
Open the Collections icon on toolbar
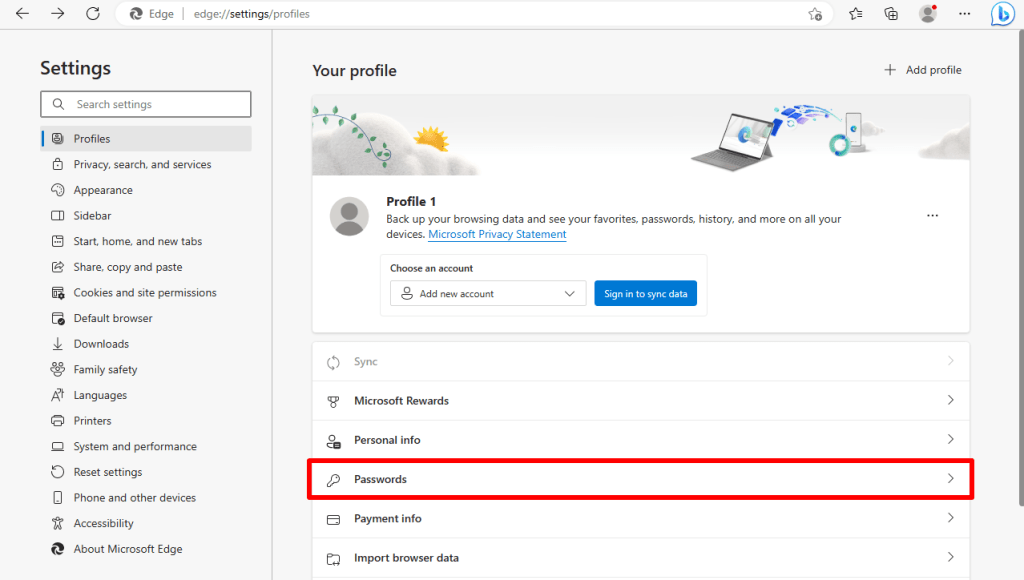pyautogui.click(x=890, y=14)
